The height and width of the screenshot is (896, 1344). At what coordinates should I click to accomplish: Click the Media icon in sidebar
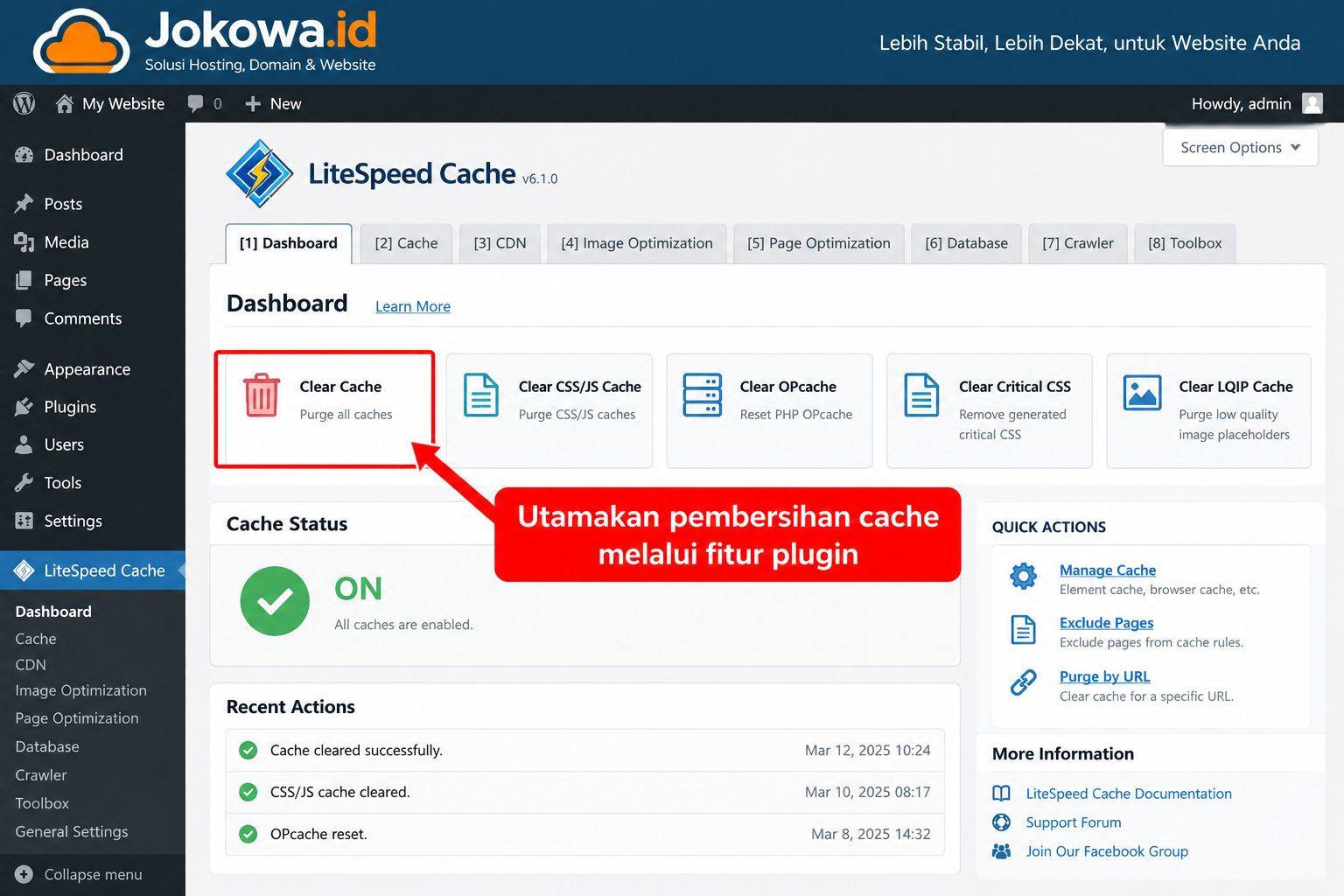coord(24,242)
